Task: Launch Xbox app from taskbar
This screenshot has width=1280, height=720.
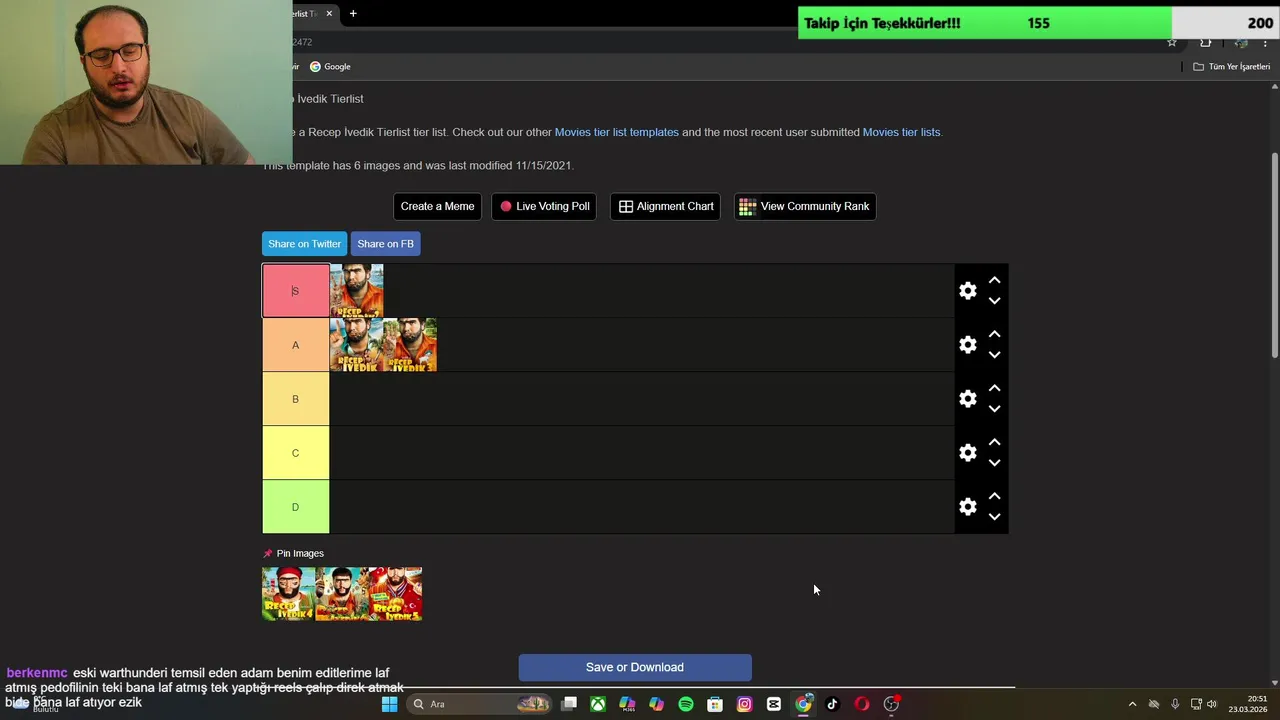Action: pyautogui.click(x=598, y=704)
